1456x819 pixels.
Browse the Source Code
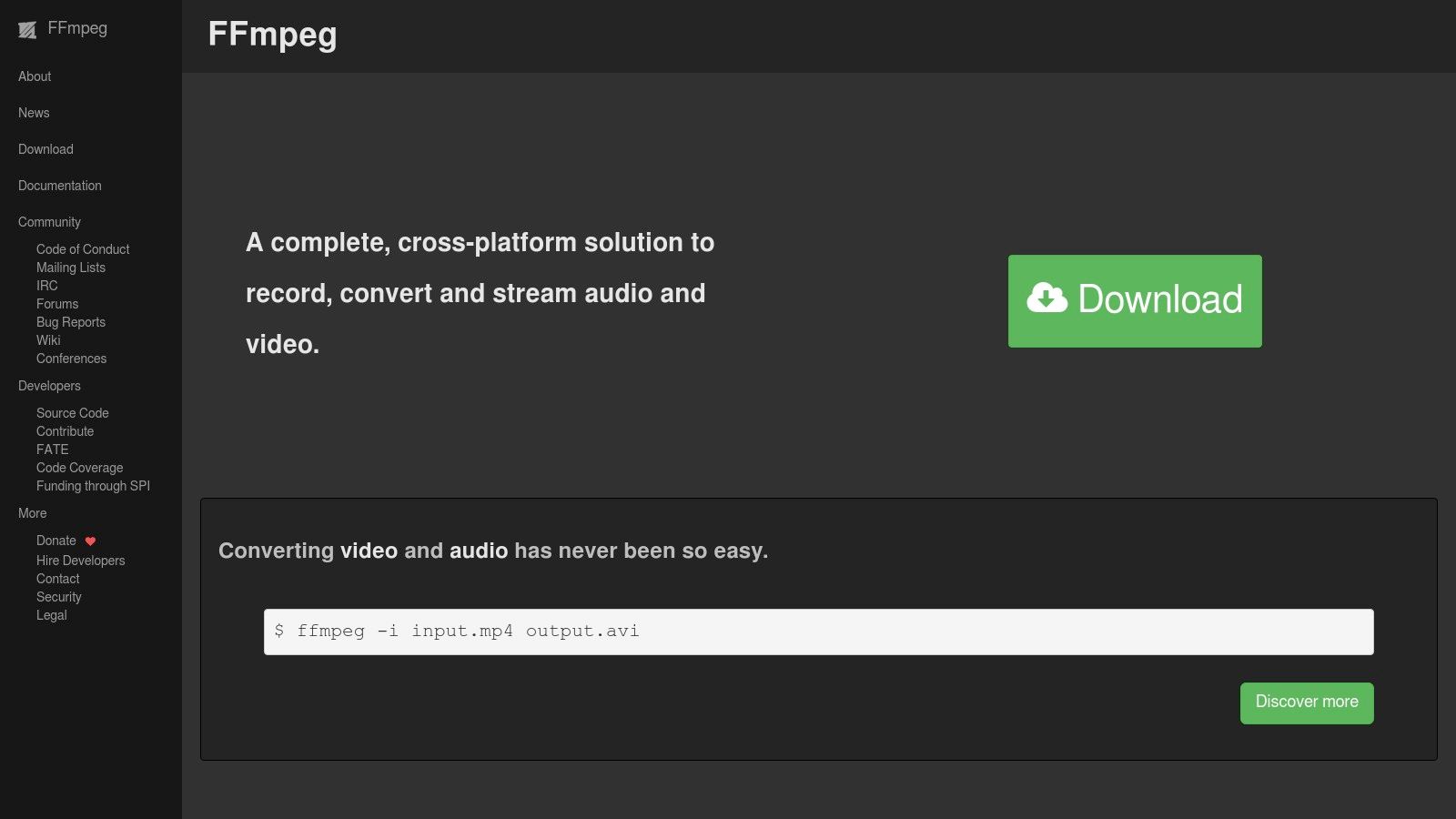[x=72, y=412]
